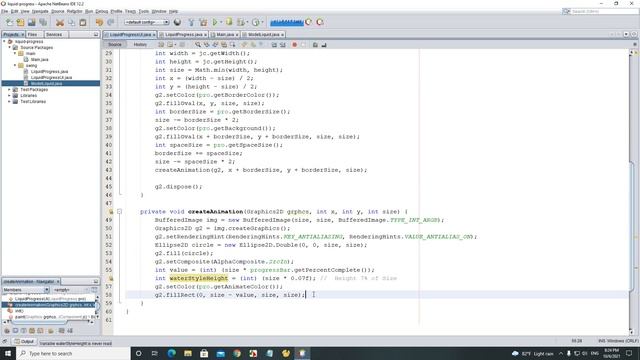Open File Explorer from the taskbar
640x360 pixels.
tap(188, 353)
